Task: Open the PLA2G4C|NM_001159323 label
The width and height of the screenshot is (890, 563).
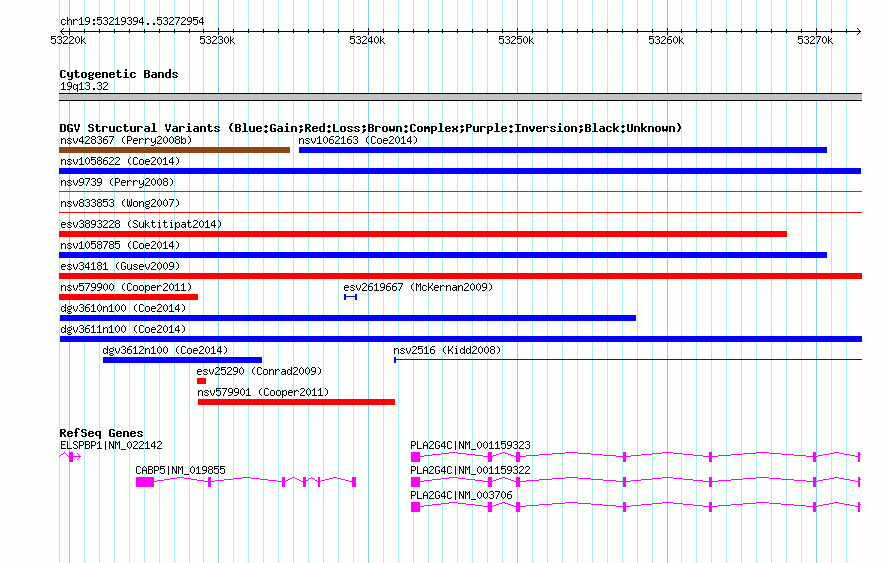Action: click(471, 446)
